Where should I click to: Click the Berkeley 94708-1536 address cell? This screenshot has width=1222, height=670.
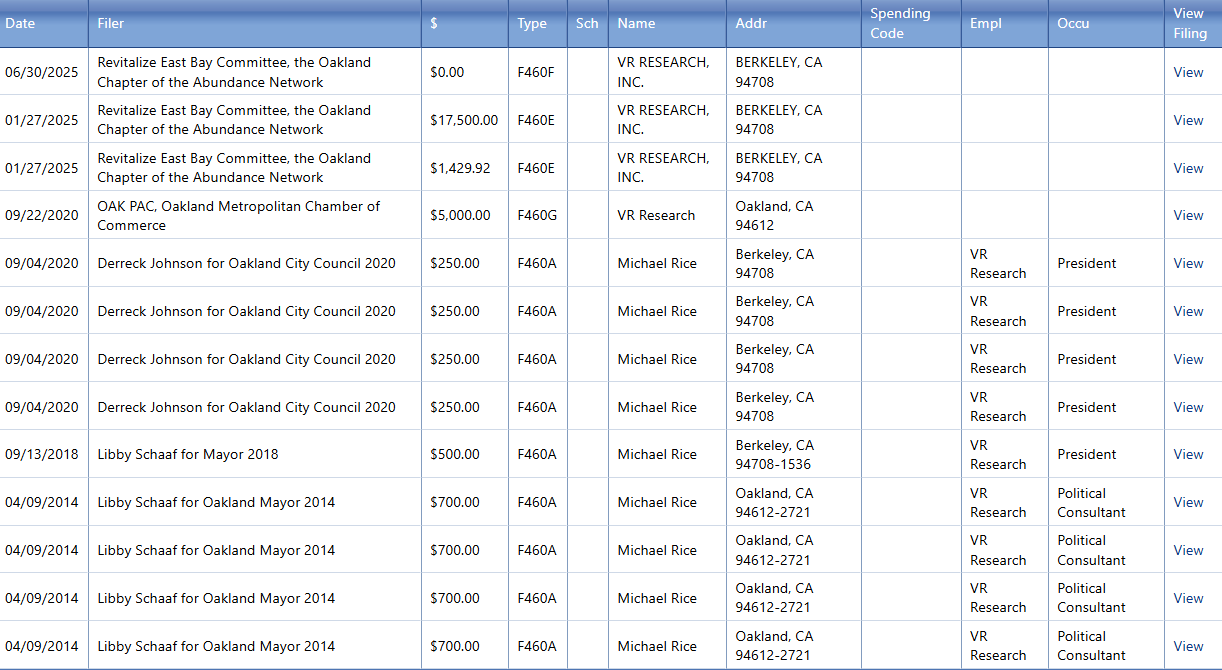[774, 454]
